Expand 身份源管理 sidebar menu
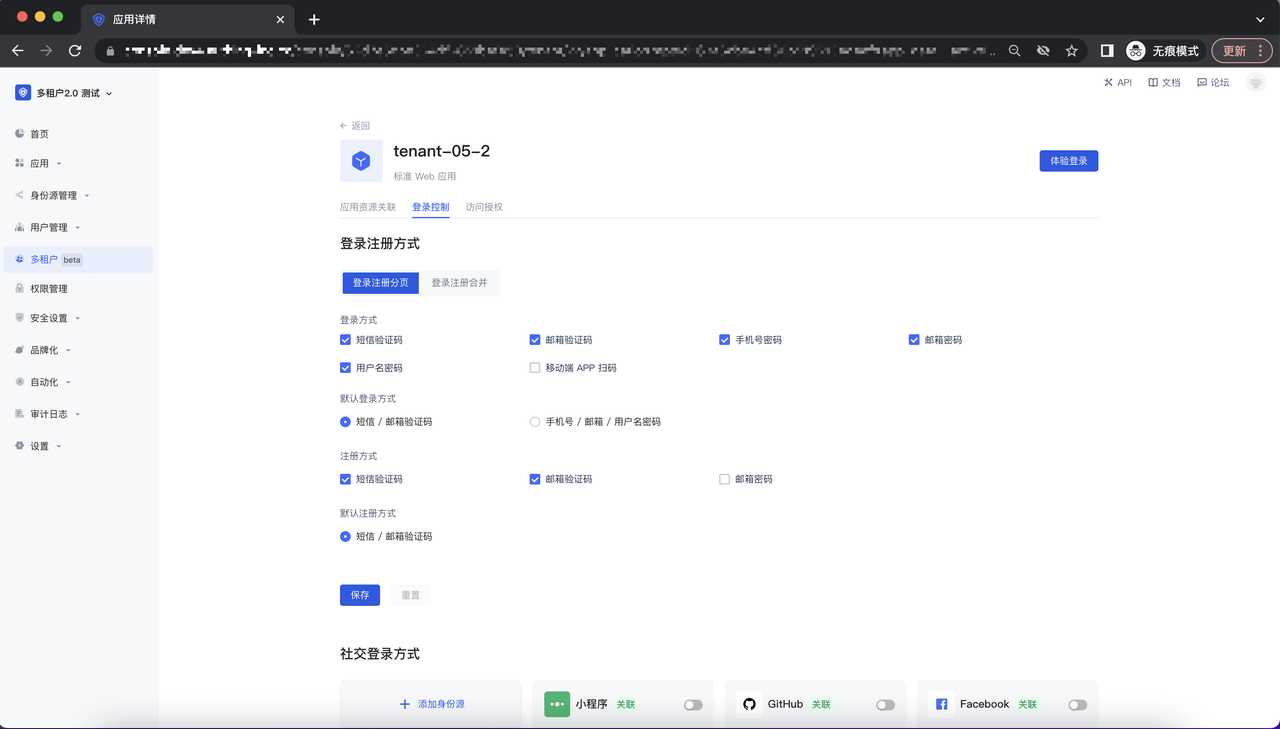 [x=54, y=195]
